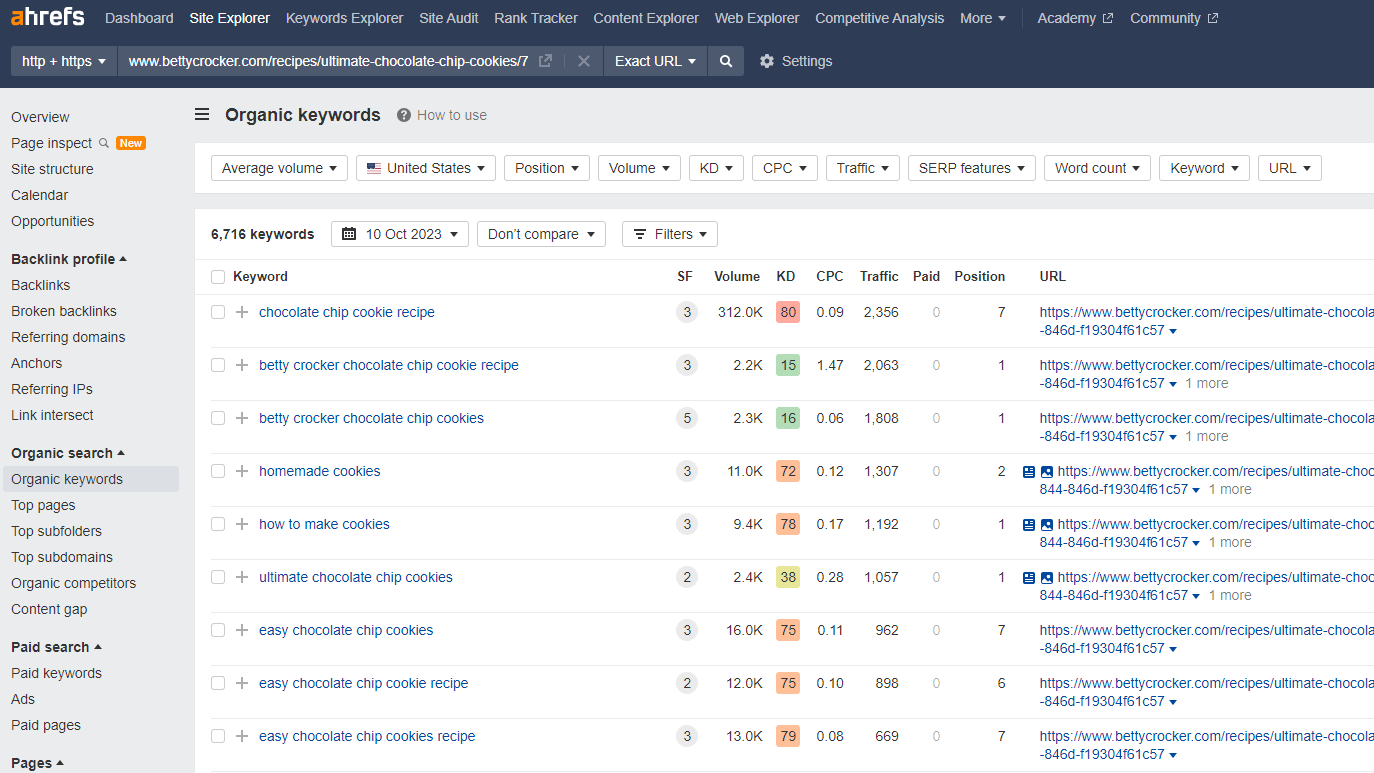Open the Academy external link
The width and height of the screenshot is (1374, 773).
coord(1075,18)
